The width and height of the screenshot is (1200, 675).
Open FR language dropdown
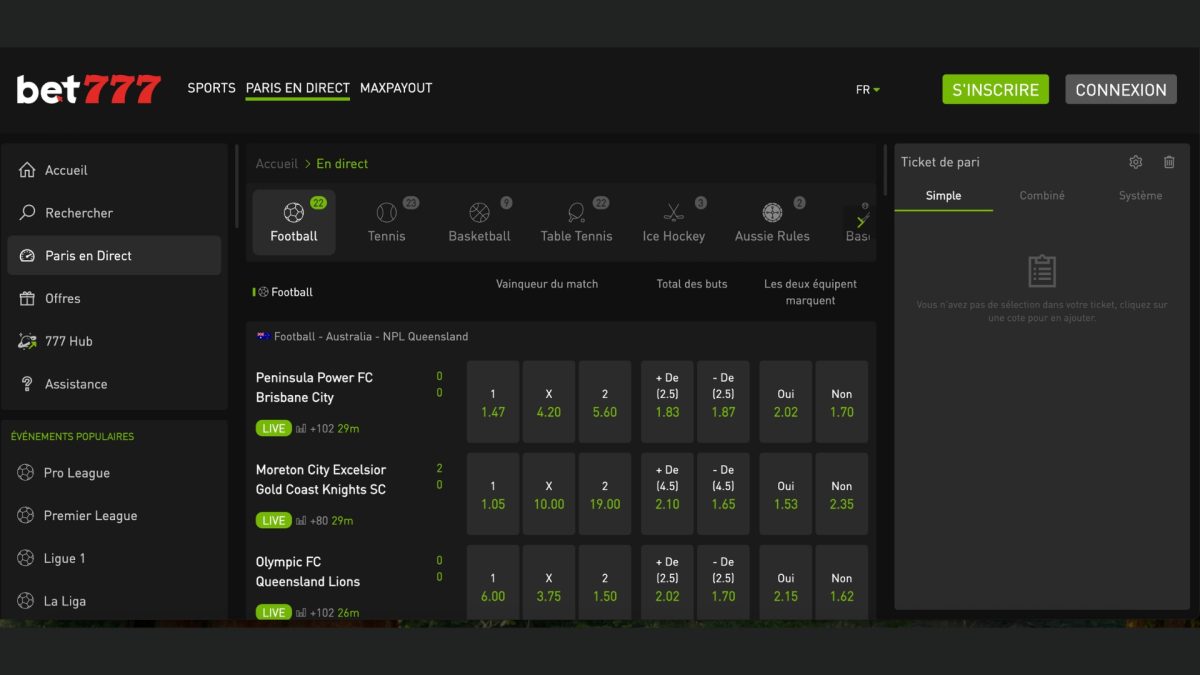tap(867, 89)
